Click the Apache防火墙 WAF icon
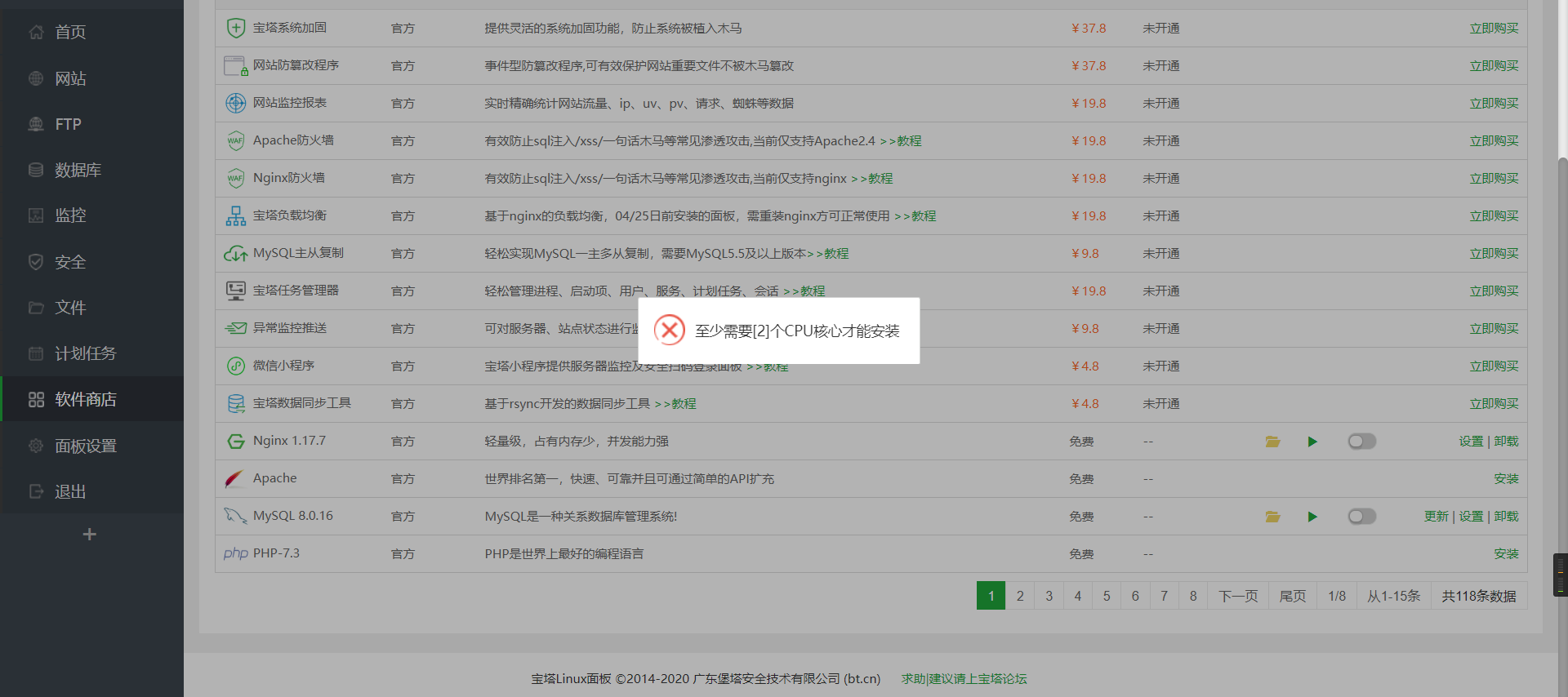Viewport: 1568px width, 697px height. pyautogui.click(x=235, y=140)
